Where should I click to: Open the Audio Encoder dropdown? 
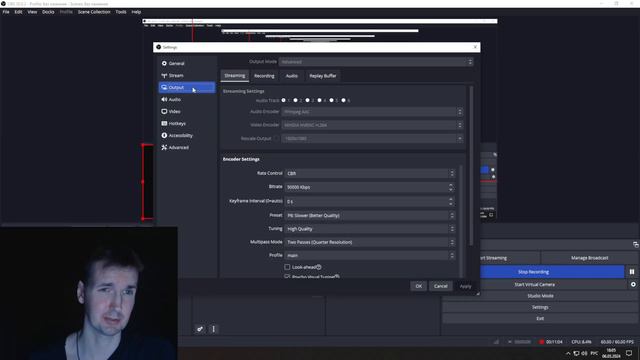[x=372, y=112]
